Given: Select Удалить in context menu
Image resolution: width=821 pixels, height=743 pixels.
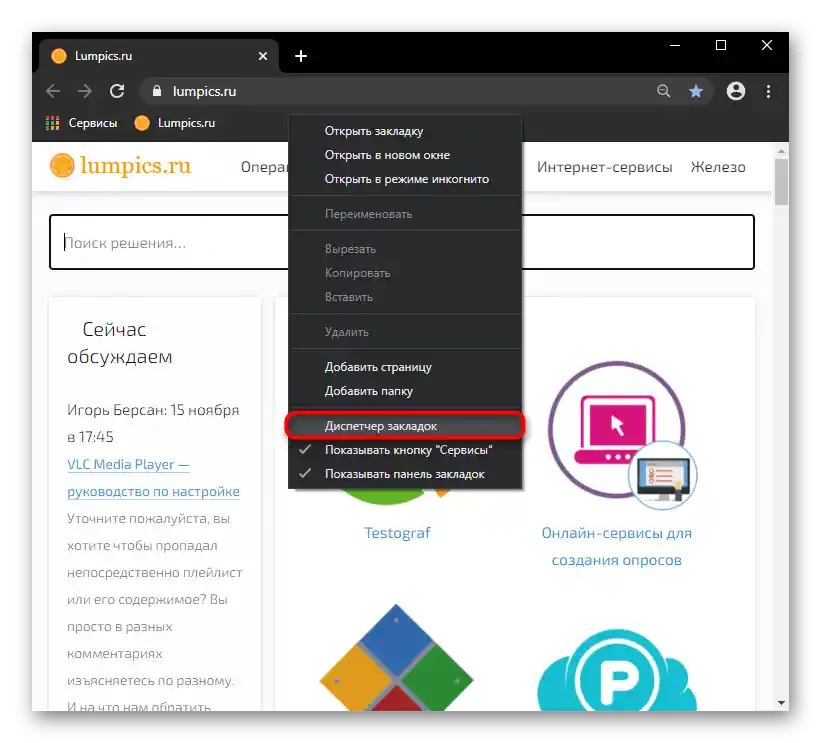Looking at the screenshot, I should pos(405,332).
